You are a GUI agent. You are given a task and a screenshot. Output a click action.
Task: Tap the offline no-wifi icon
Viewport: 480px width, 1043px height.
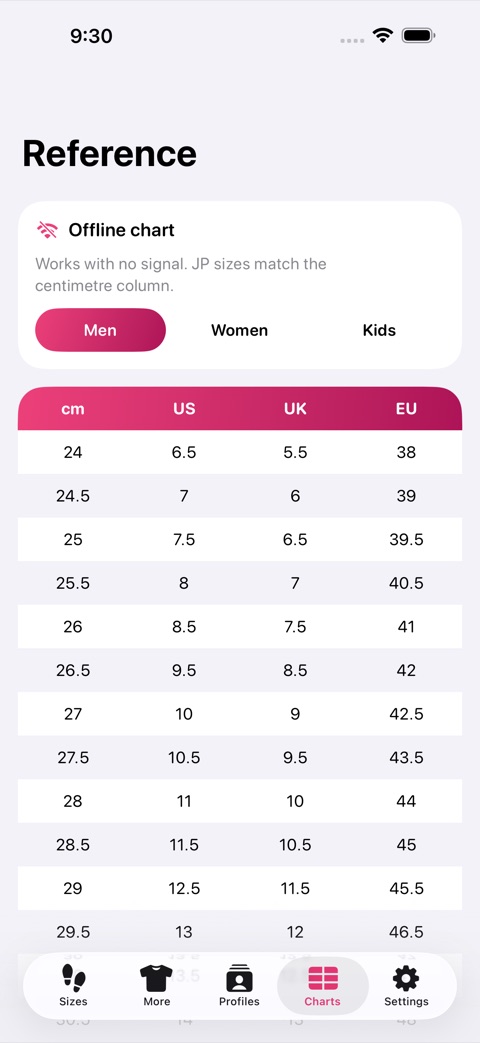point(47,230)
